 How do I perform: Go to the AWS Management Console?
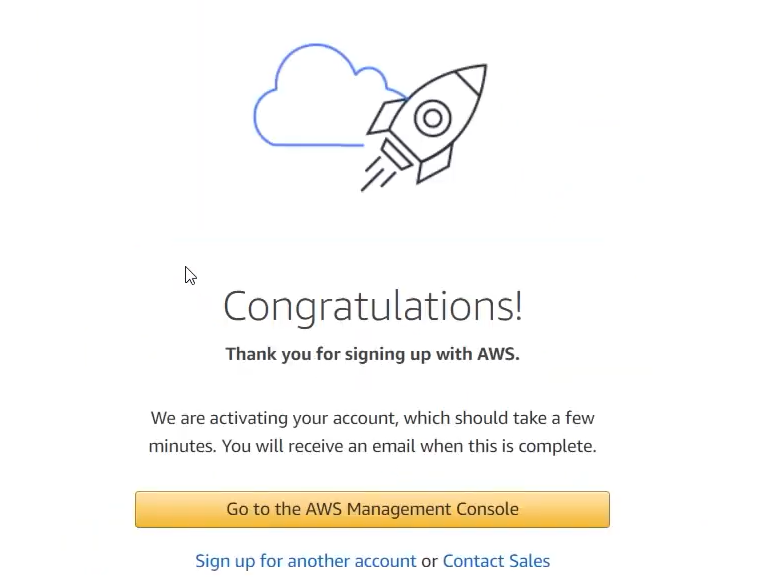click(x=372, y=509)
